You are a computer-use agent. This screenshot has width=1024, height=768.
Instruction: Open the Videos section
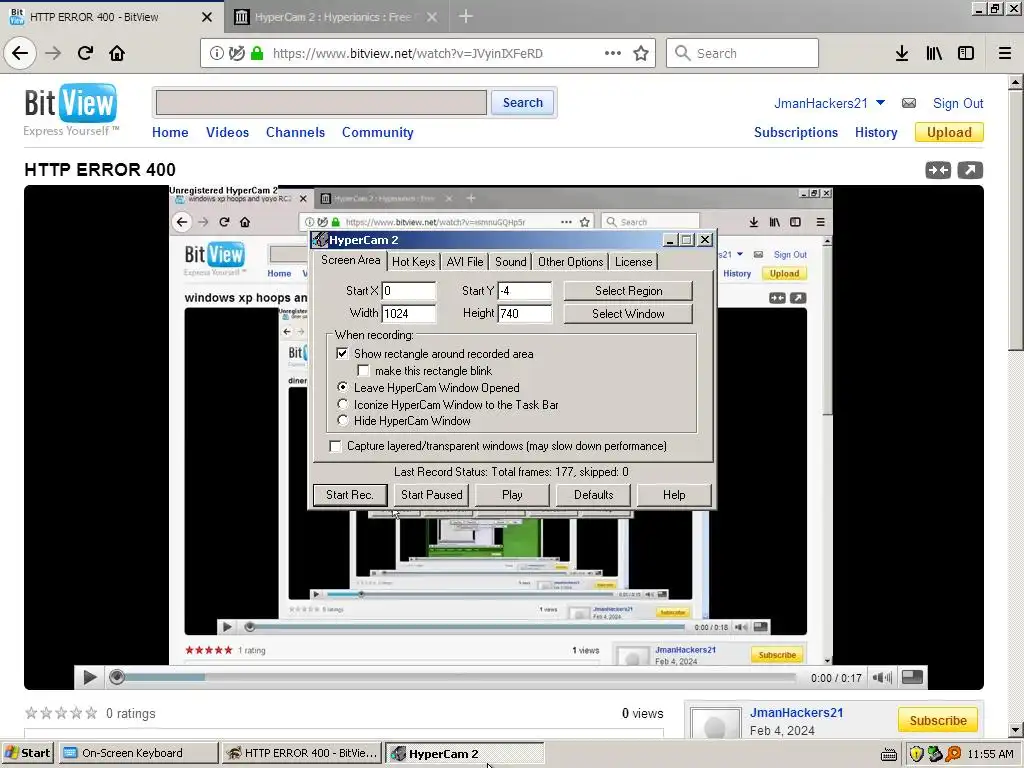tap(227, 133)
